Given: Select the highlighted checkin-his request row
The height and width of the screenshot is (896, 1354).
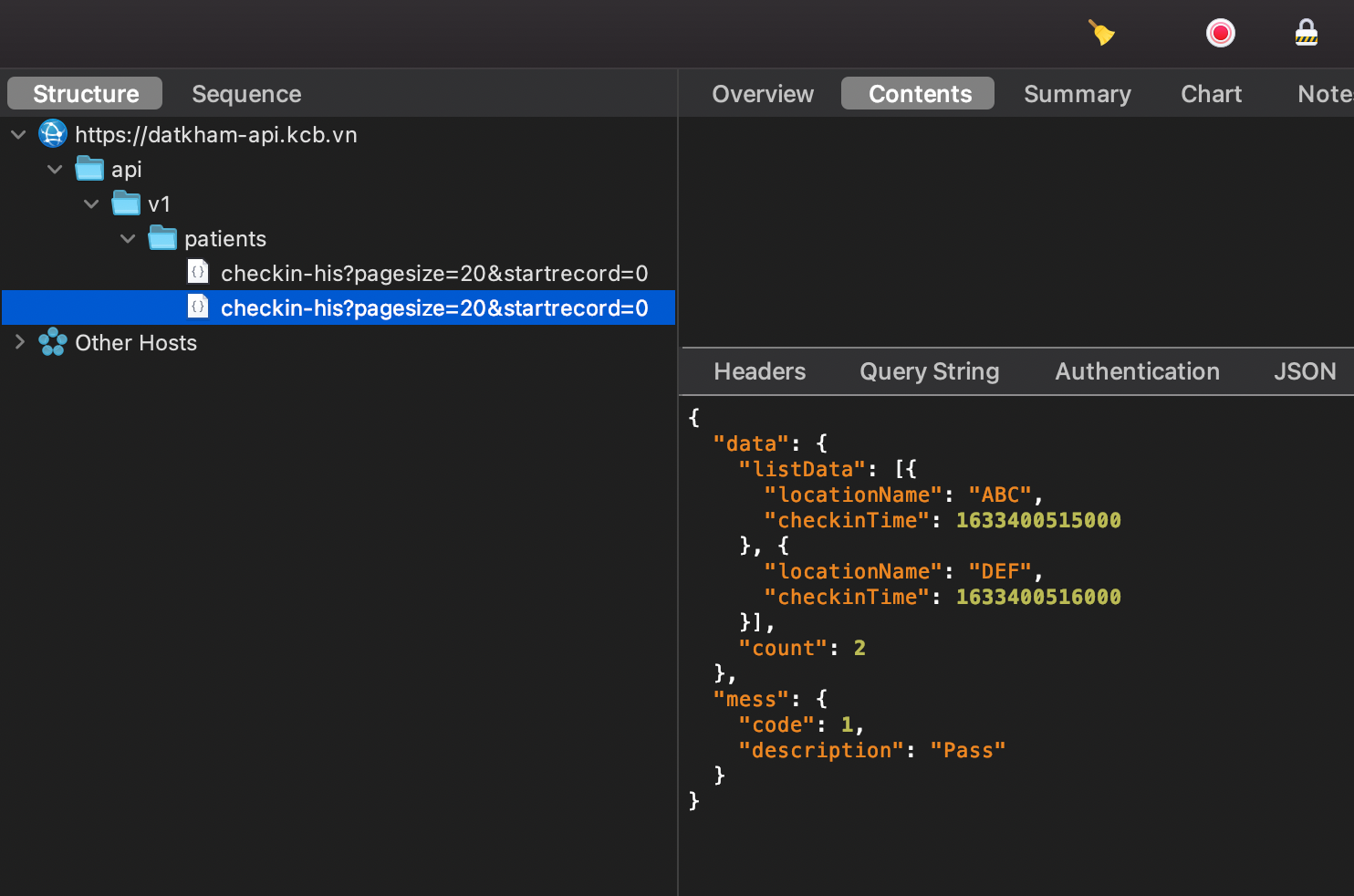Looking at the screenshot, I should point(338,307).
